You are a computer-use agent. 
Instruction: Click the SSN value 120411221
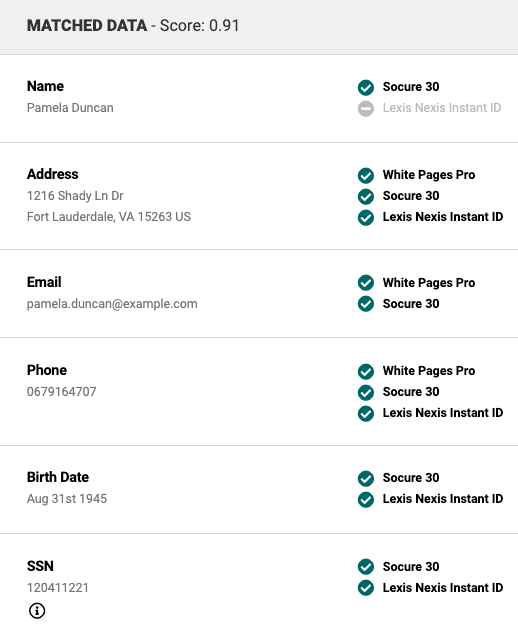(58, 587)
